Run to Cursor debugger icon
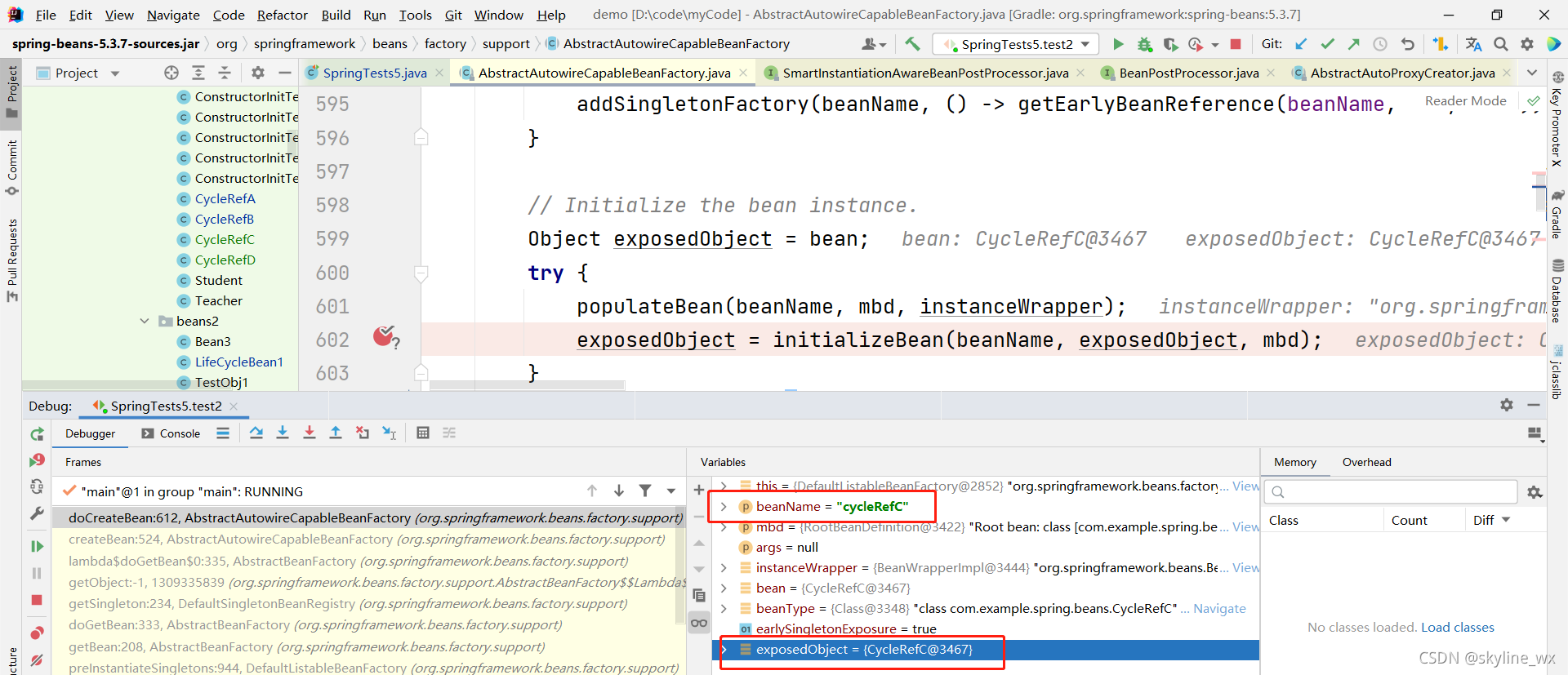The image size is (1568, 675). pos(390,433)
